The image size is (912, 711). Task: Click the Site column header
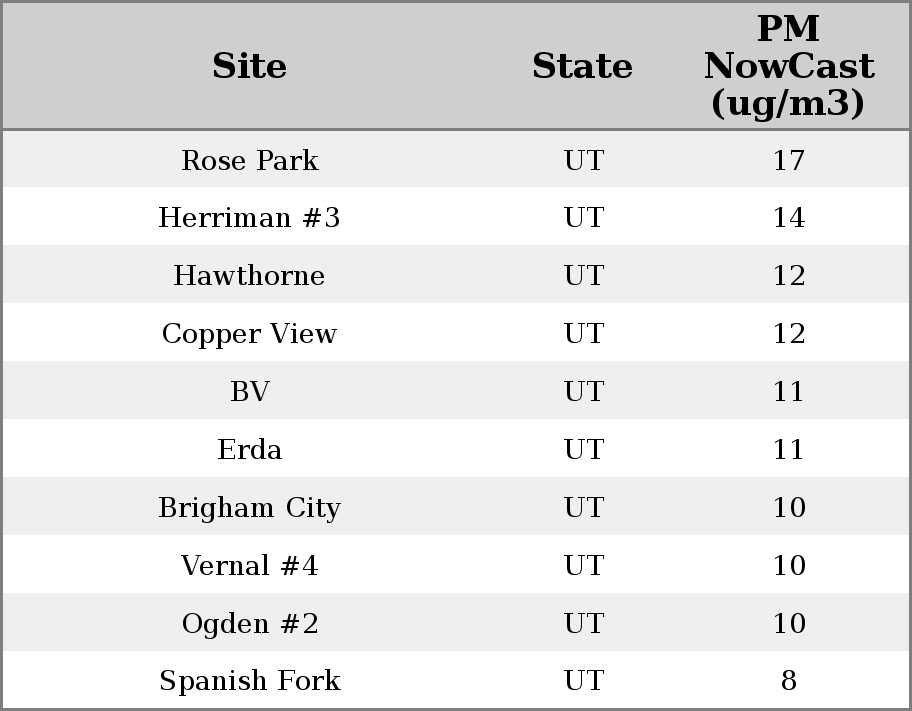pyautogui.click(x=249, y=67)
